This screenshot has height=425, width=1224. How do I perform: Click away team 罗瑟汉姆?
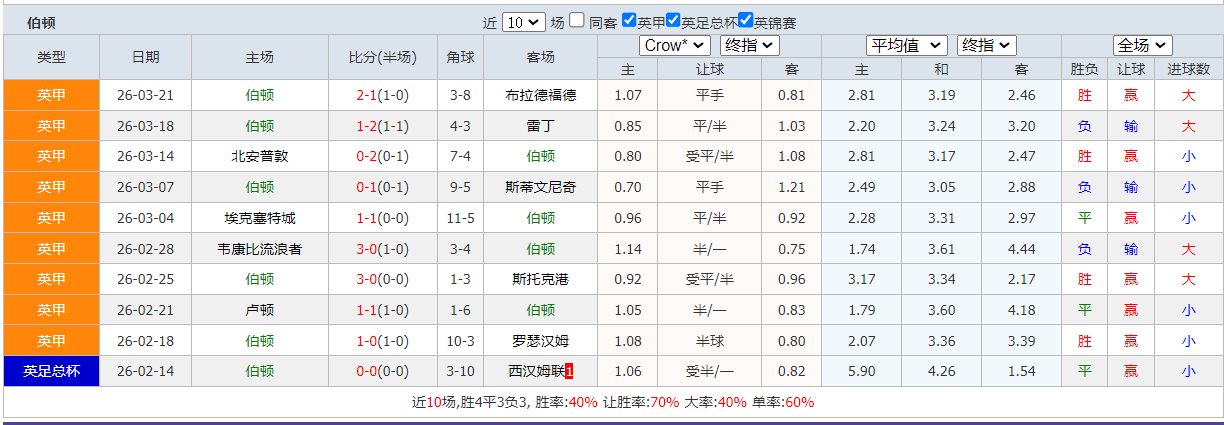pos(541,340)
